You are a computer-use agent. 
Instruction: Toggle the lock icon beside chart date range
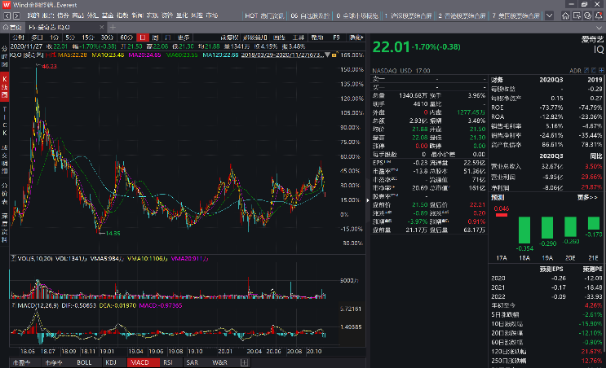point(334,55)
